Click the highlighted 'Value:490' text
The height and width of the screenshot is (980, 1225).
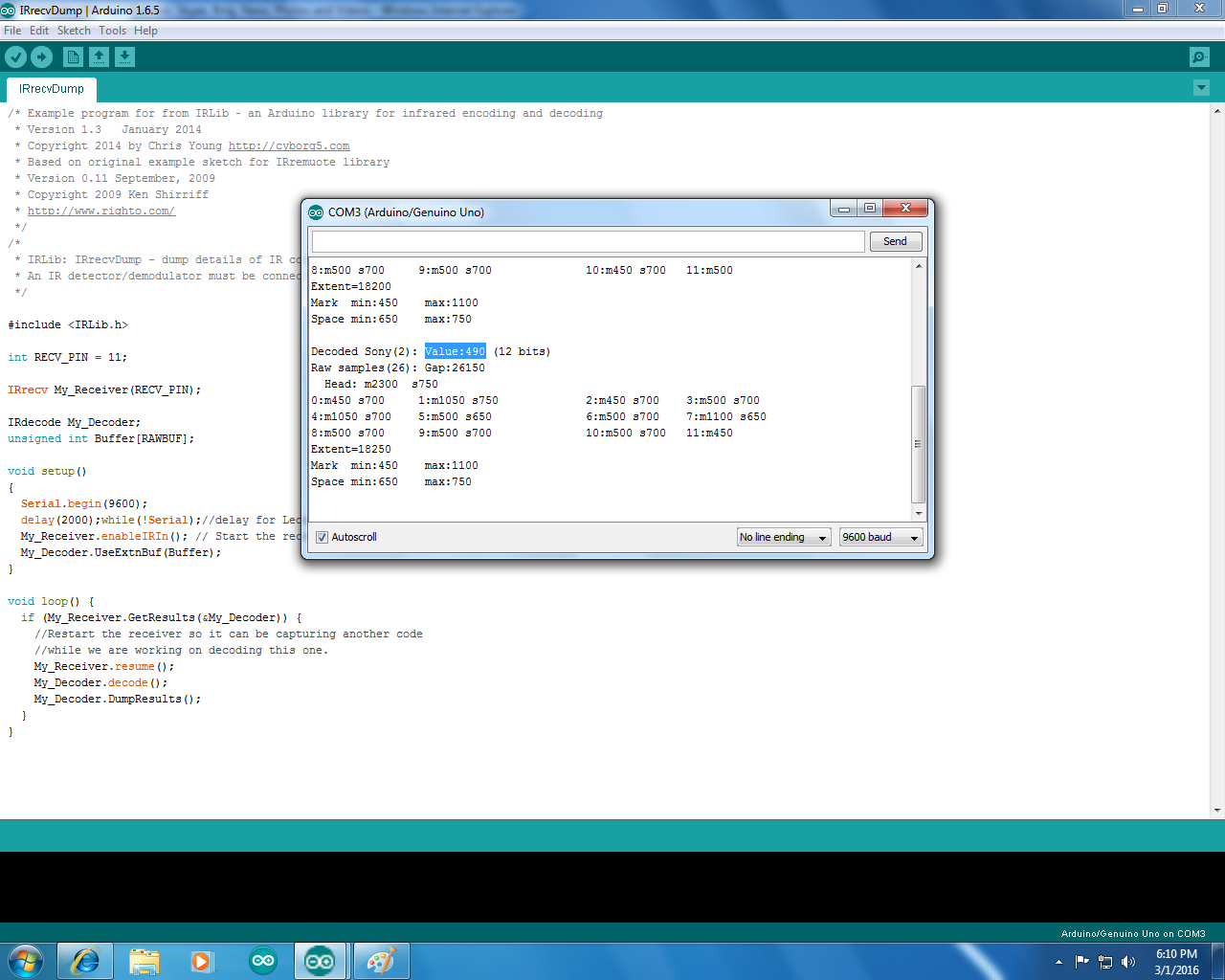[456, 352]
